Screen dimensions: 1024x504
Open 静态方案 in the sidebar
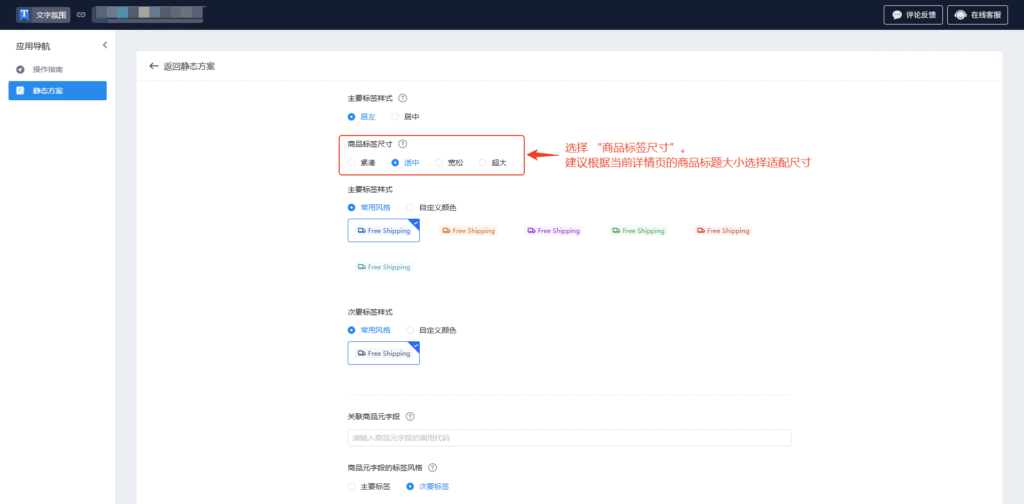[x=57, y=91]
